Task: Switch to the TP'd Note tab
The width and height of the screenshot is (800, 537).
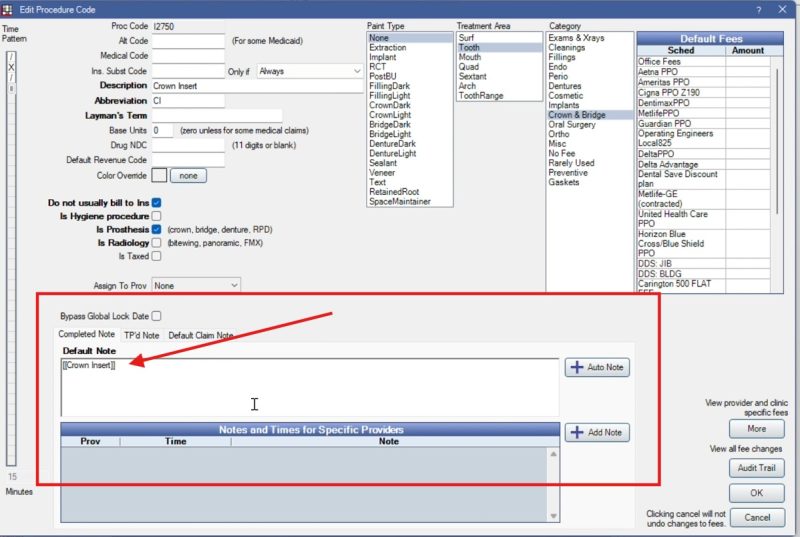Action: pos(141,335)
